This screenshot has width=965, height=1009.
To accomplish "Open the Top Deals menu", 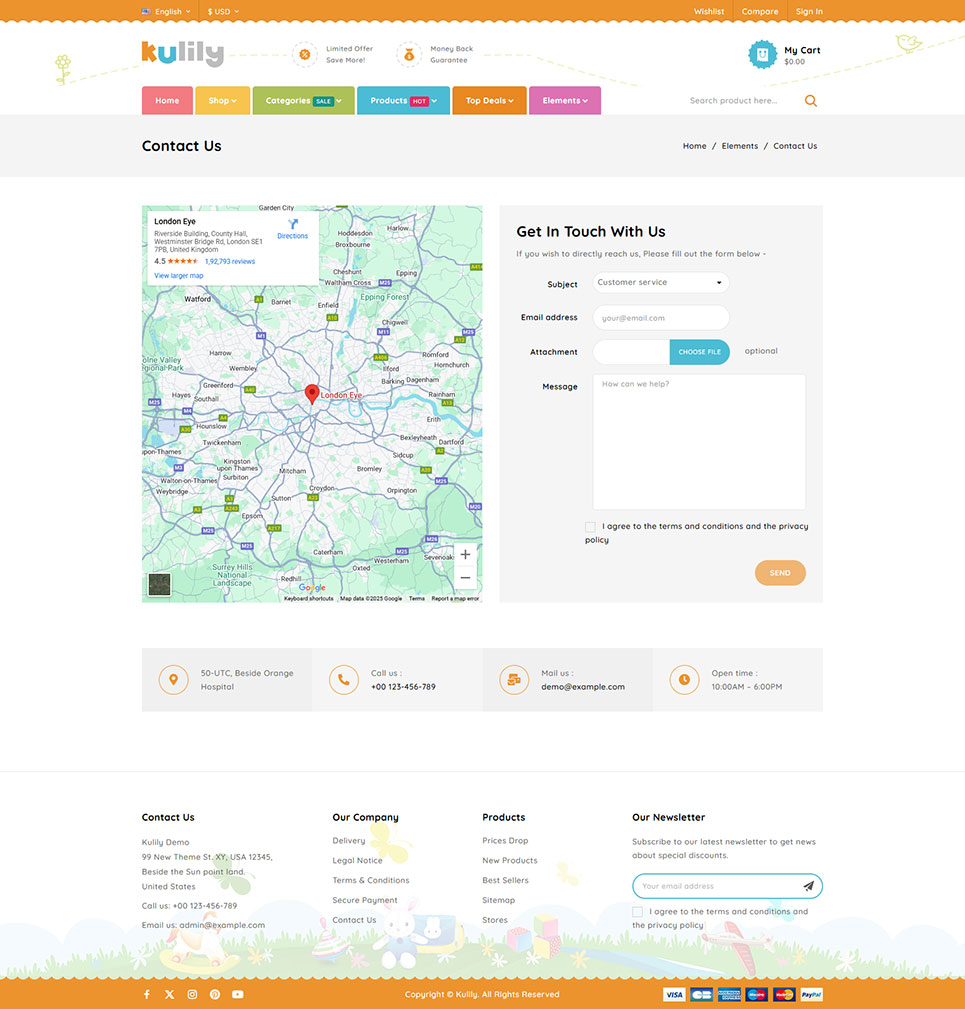I will pyautogui.click(x=489, y=101).
